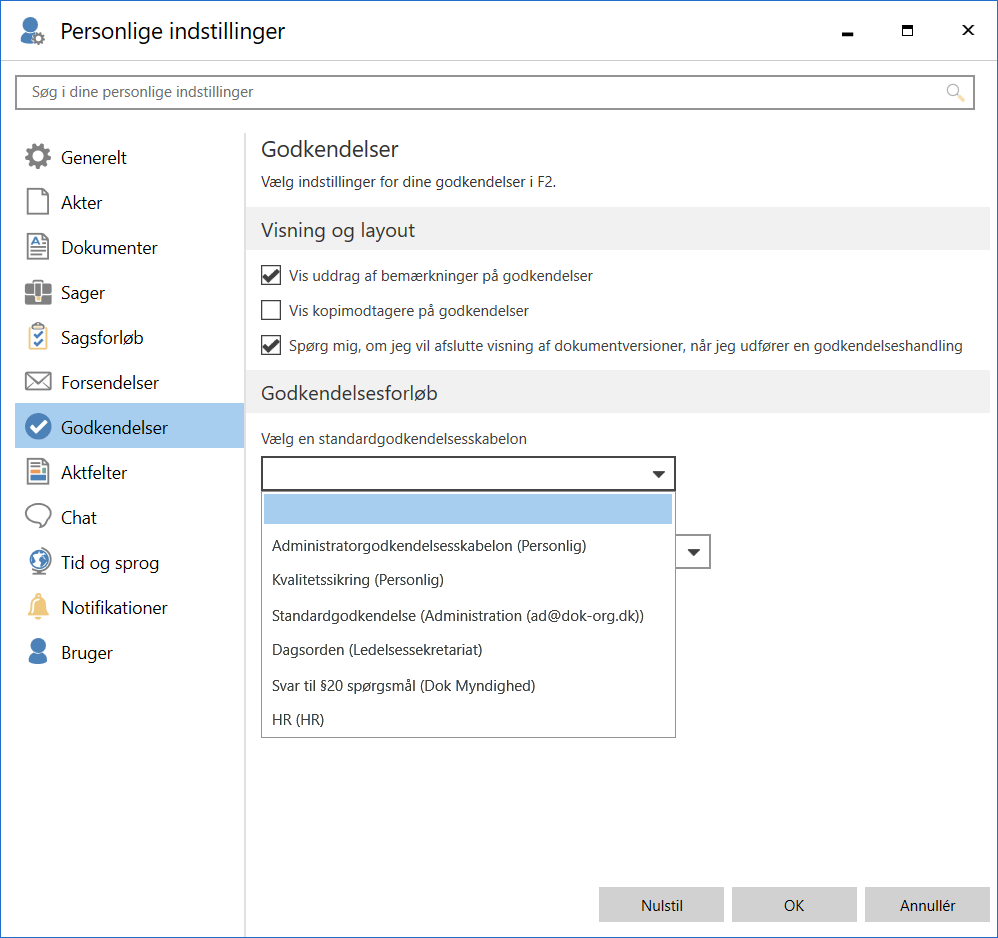Open the Akter page icon
Viewport: 998px width, 938px height.
[38, 202]
